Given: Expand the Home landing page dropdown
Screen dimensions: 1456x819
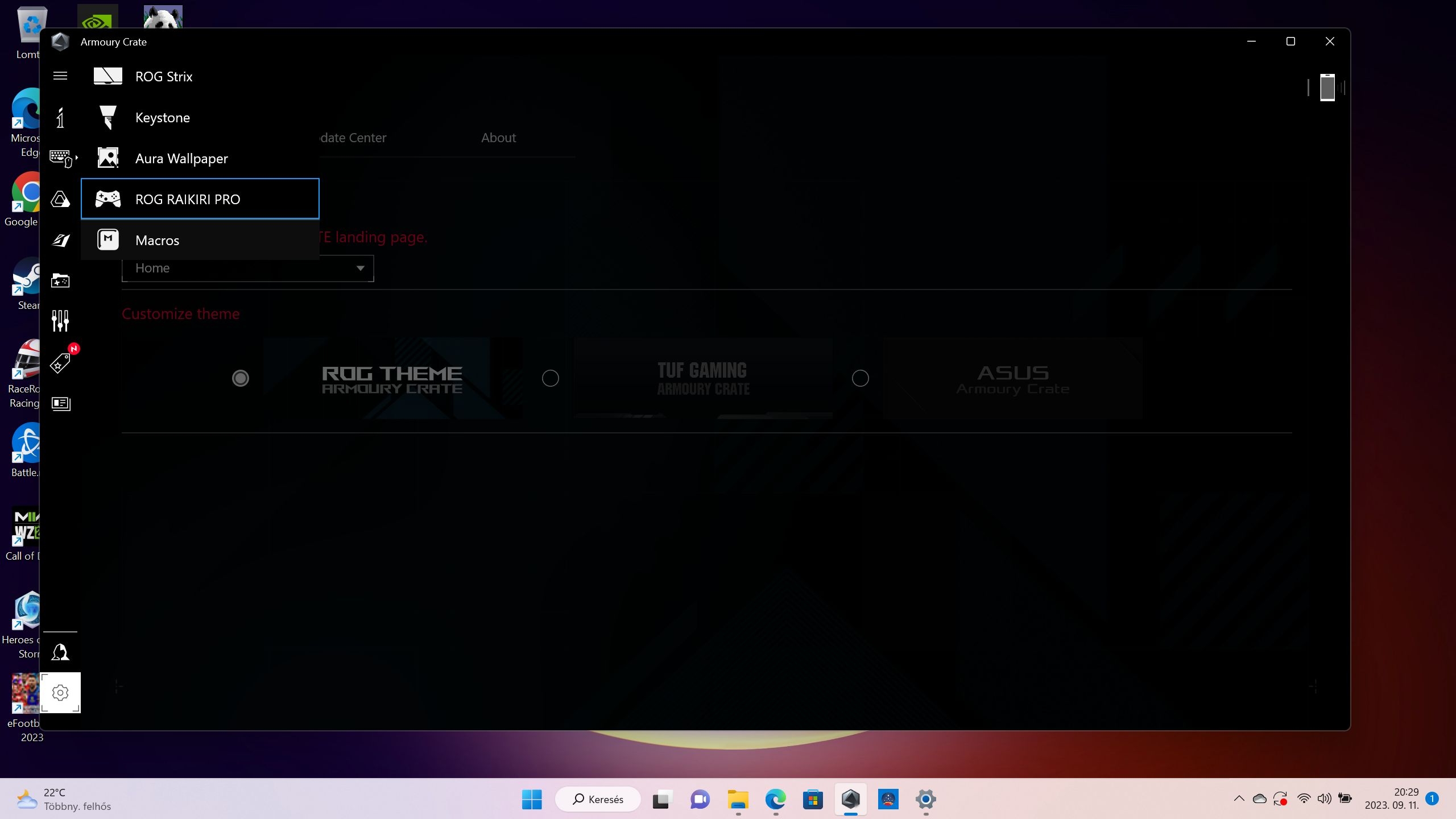Looking at the screenshot, I should click(x=248, y=268).
